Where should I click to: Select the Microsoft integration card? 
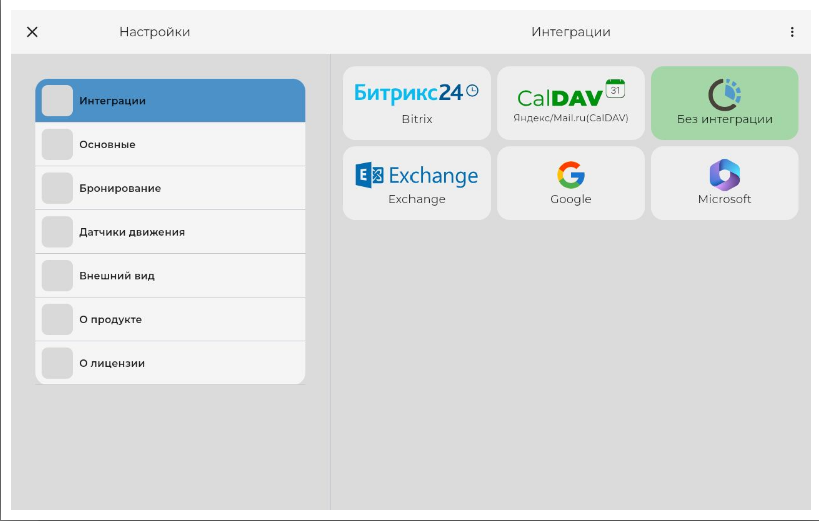tap(724, 183)
